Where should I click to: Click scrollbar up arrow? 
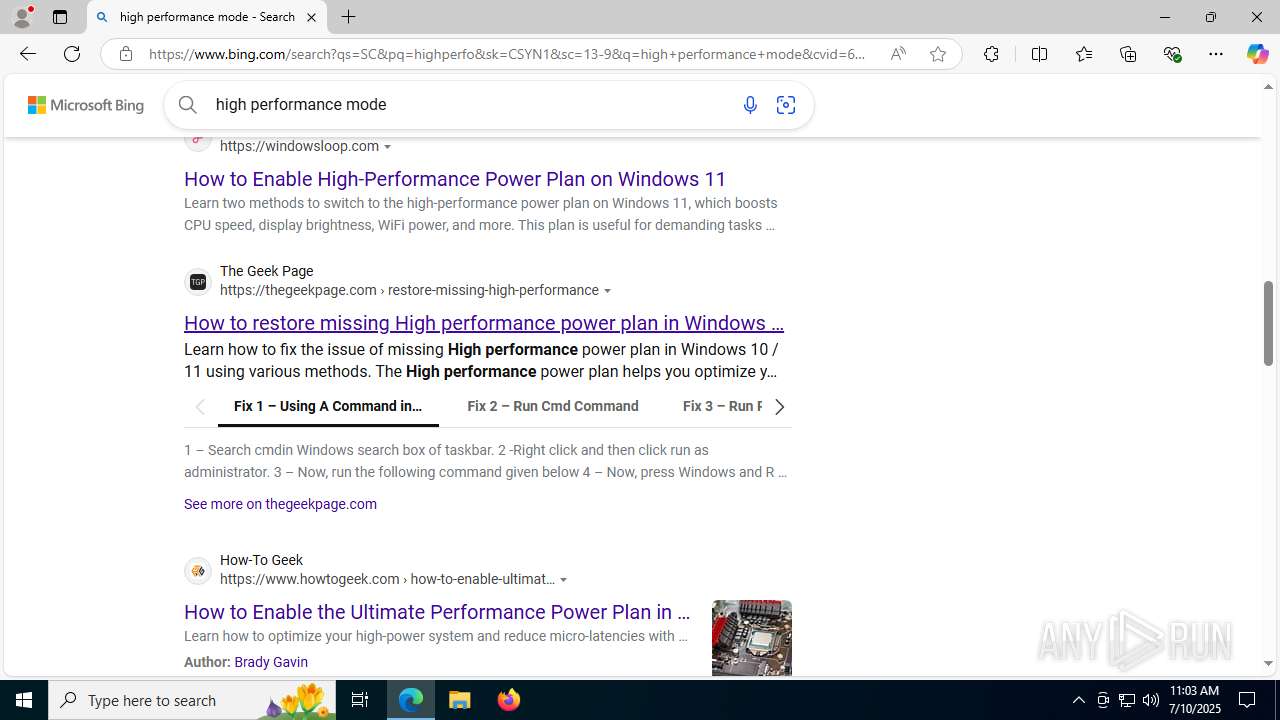pos(1269,87)
